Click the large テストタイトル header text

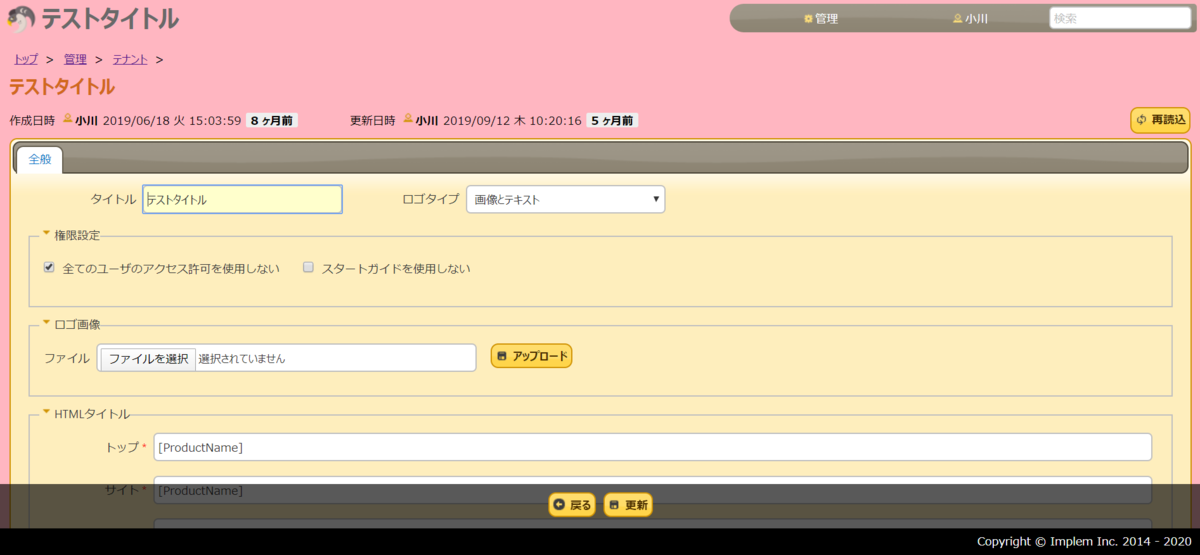click(x=110, y=18)
